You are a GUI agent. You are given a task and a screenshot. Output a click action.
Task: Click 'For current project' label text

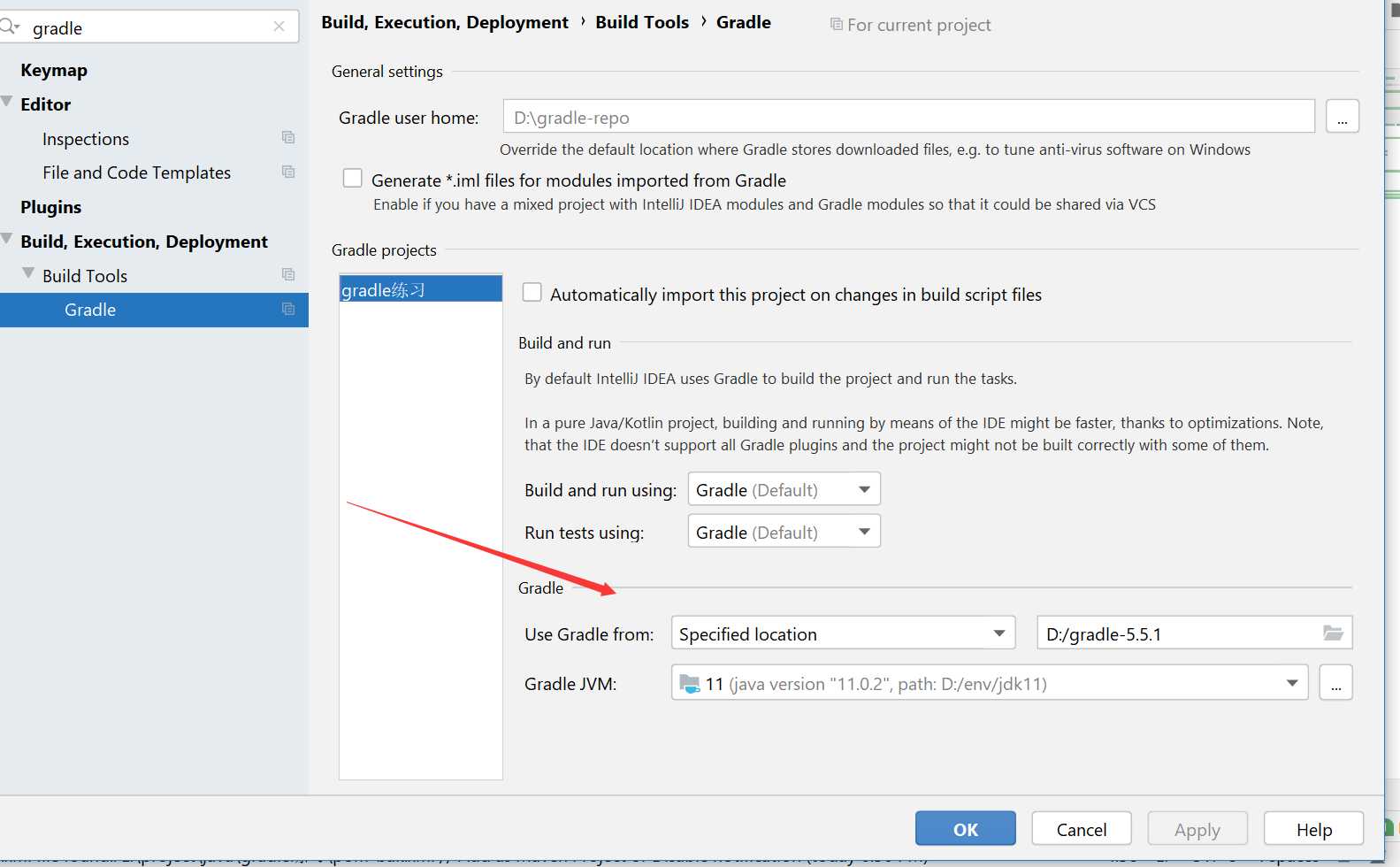[x=919, y=25]
